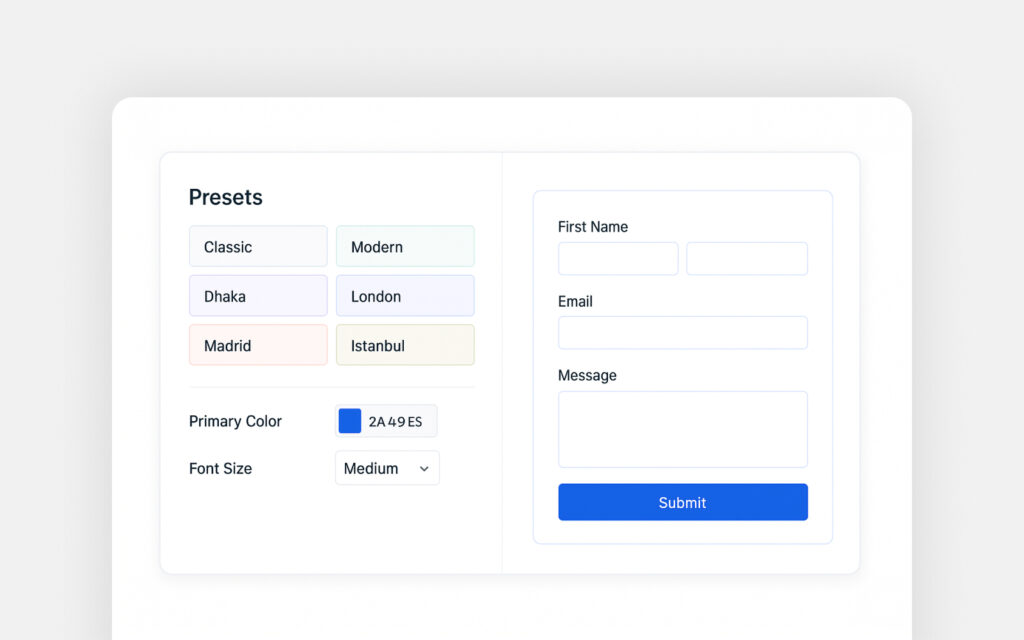Apply the Dhaka preset

click(x=258, y=296)
